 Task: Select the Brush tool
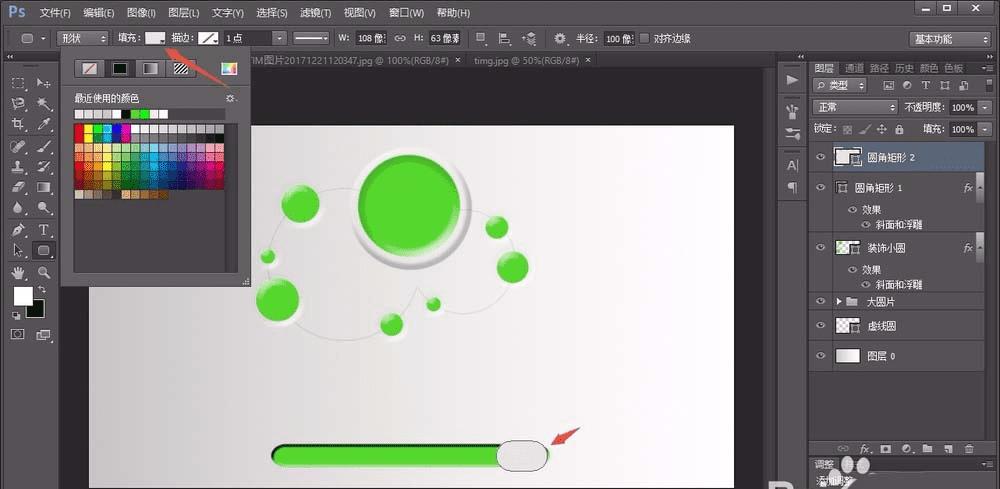point(43,147)
